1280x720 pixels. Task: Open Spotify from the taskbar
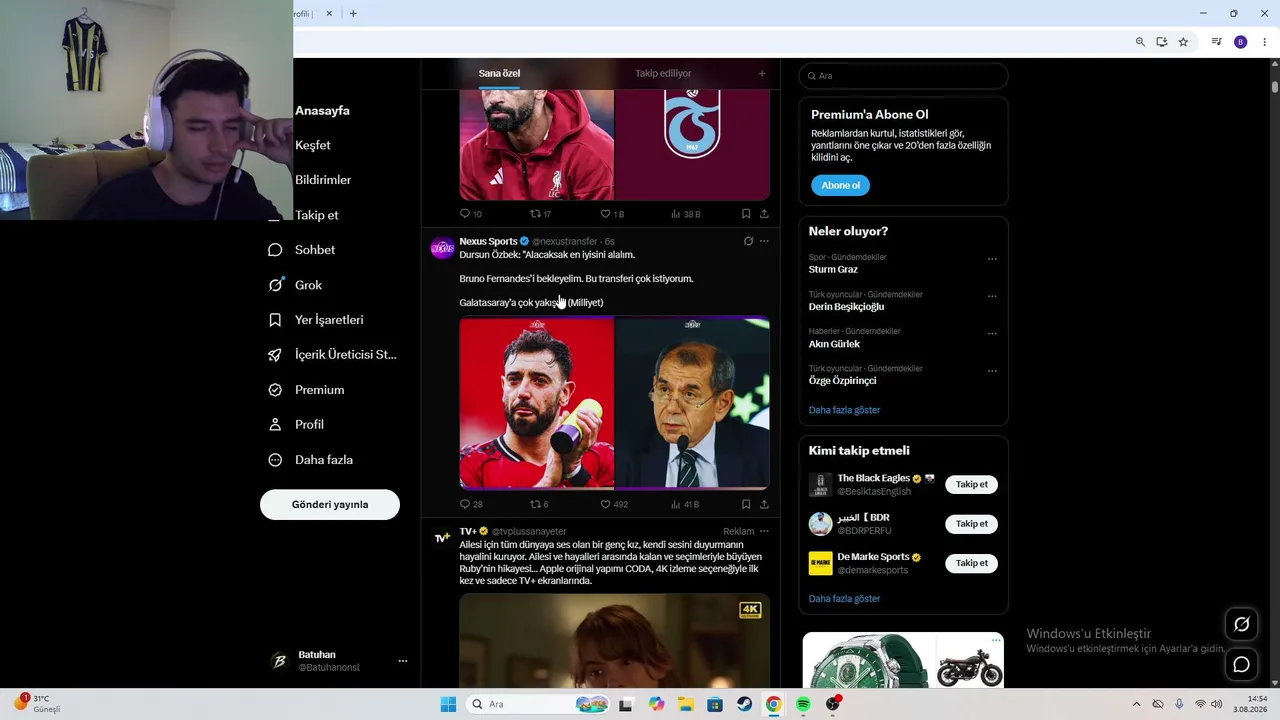803,704
